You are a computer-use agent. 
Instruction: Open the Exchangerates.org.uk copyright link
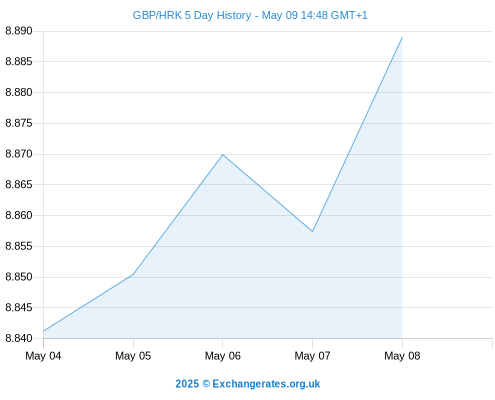pyautogui.click(x=248, y=384)
